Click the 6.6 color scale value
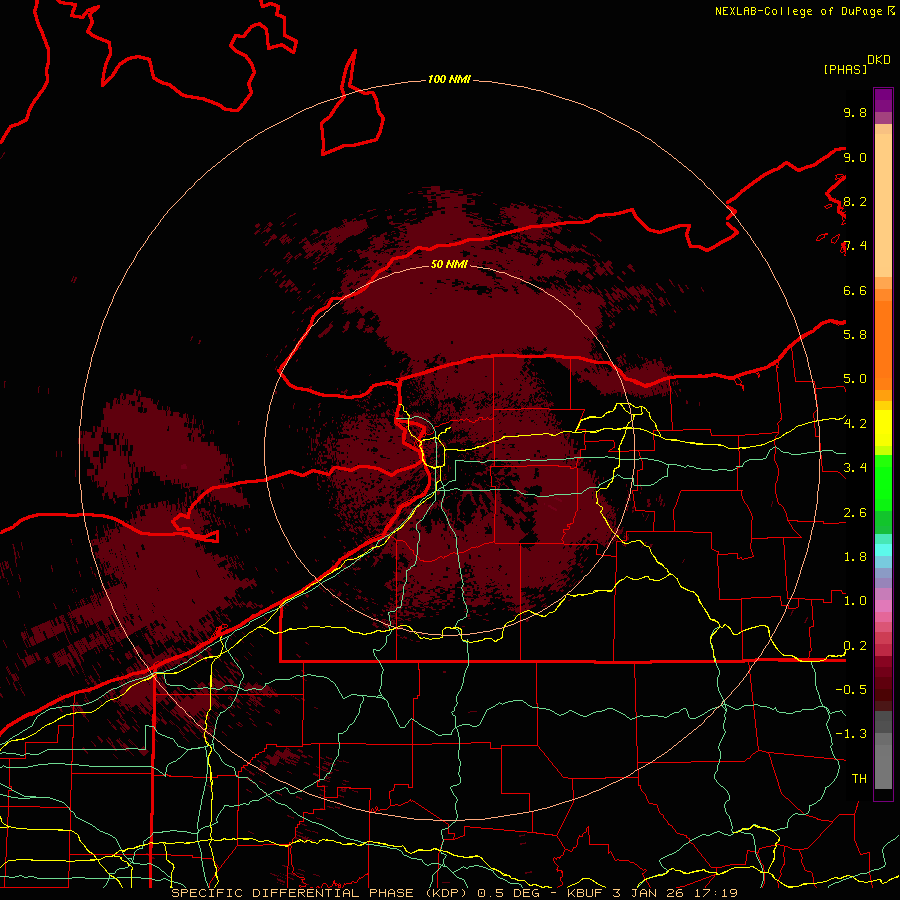Viewport: 900px width, 900px height. (855, 290)
